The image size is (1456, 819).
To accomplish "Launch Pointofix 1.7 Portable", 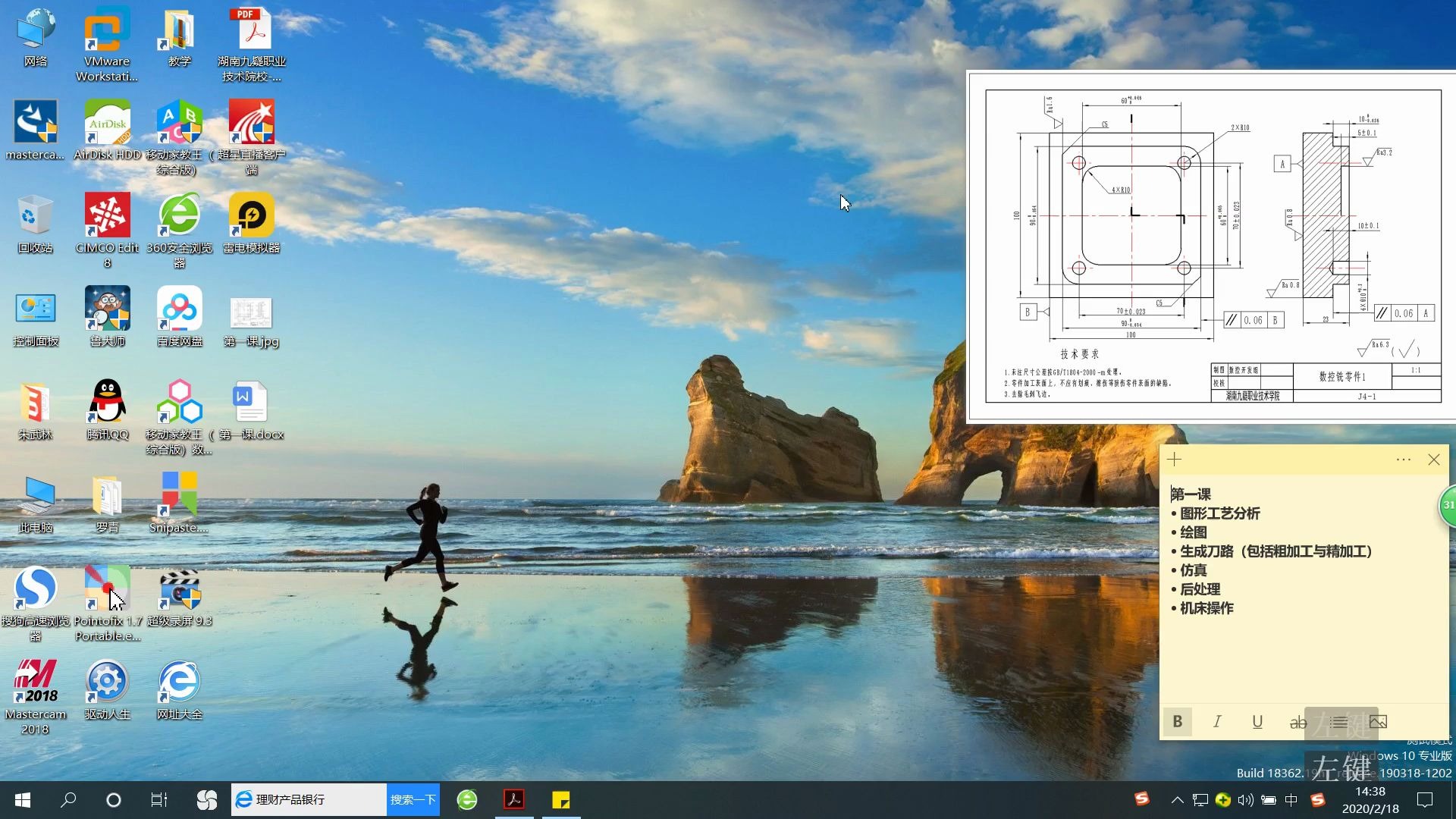I will tap(107, 604).
